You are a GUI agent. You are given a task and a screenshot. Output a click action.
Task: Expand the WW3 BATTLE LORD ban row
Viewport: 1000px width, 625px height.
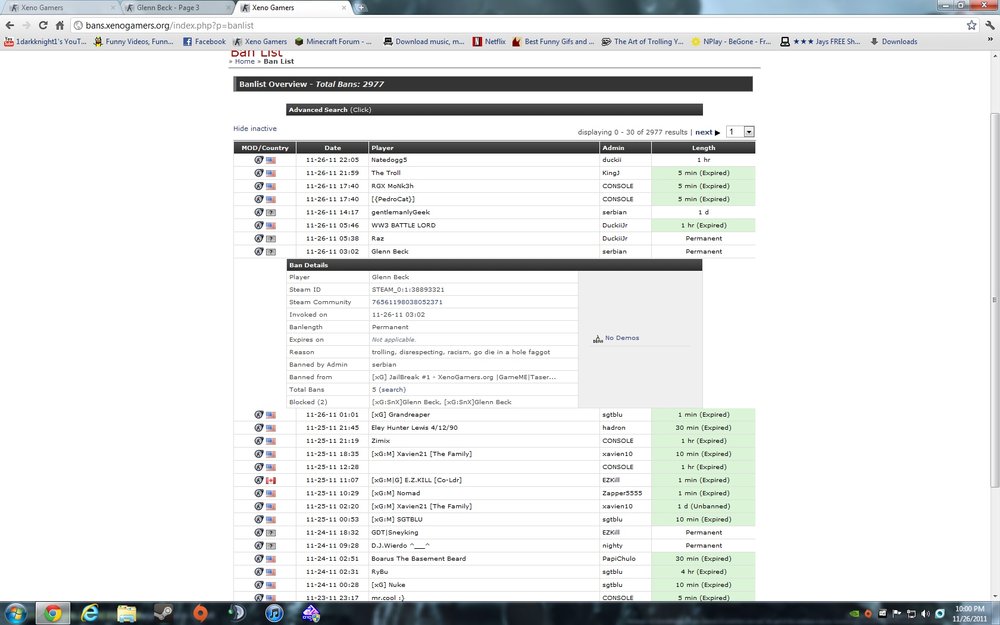point(494,225)
